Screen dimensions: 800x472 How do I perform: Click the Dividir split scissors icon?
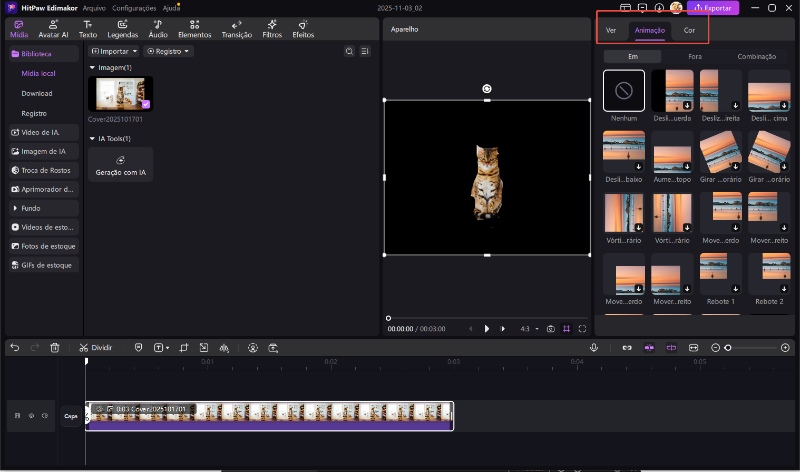[82, 348]
